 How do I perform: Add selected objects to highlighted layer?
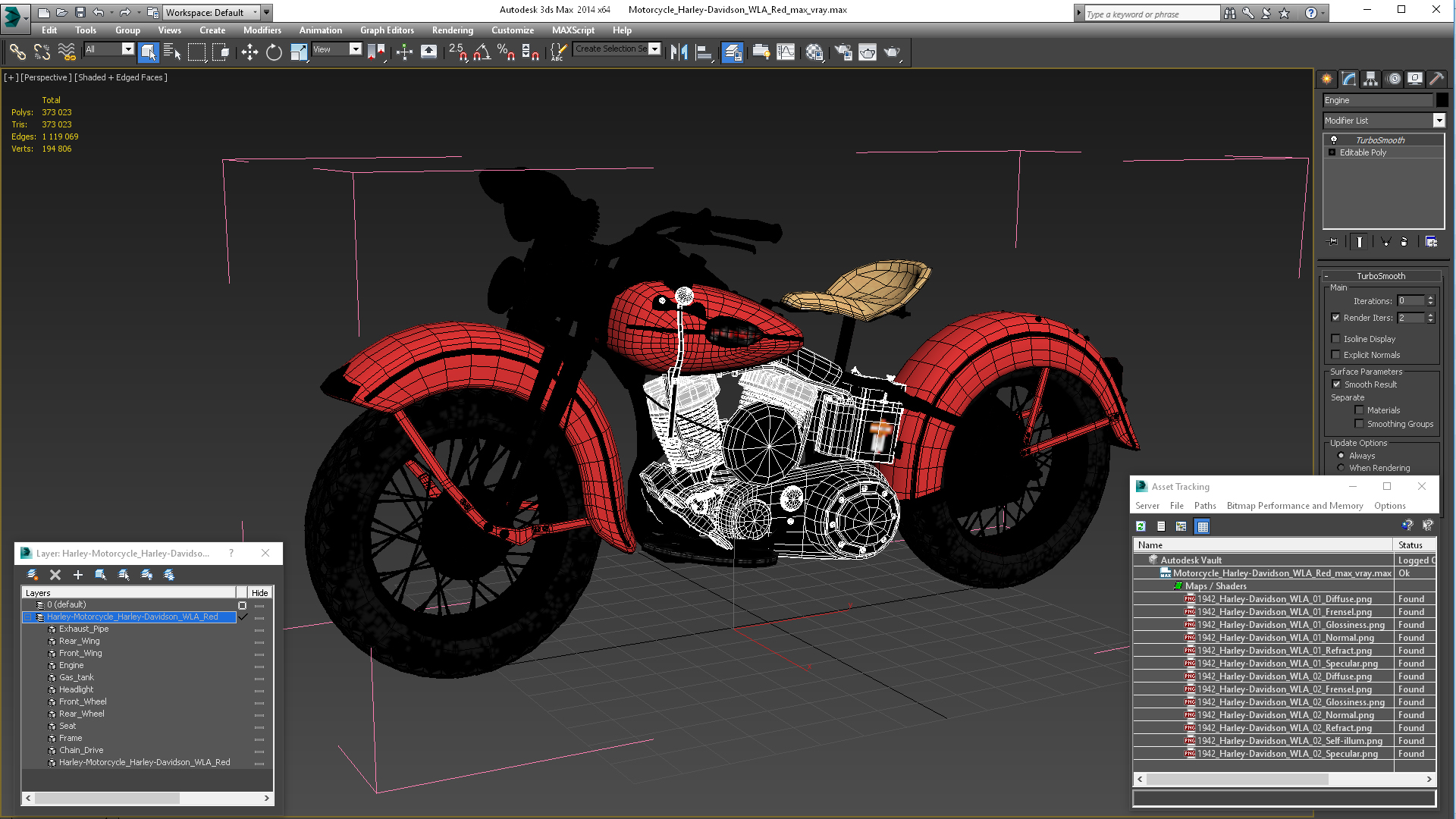(x=77, y=575)
